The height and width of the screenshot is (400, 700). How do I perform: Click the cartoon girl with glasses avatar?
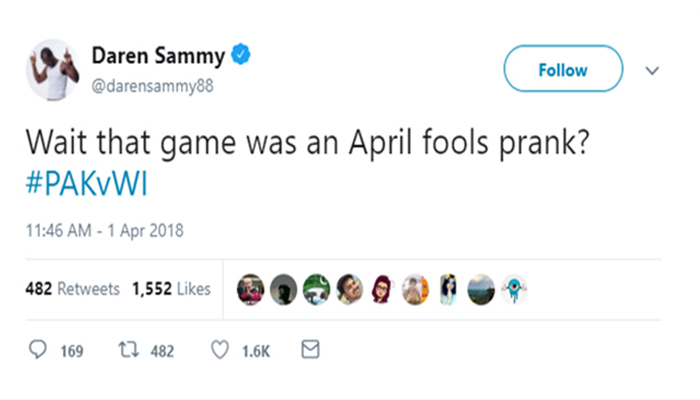pos(382,289)
